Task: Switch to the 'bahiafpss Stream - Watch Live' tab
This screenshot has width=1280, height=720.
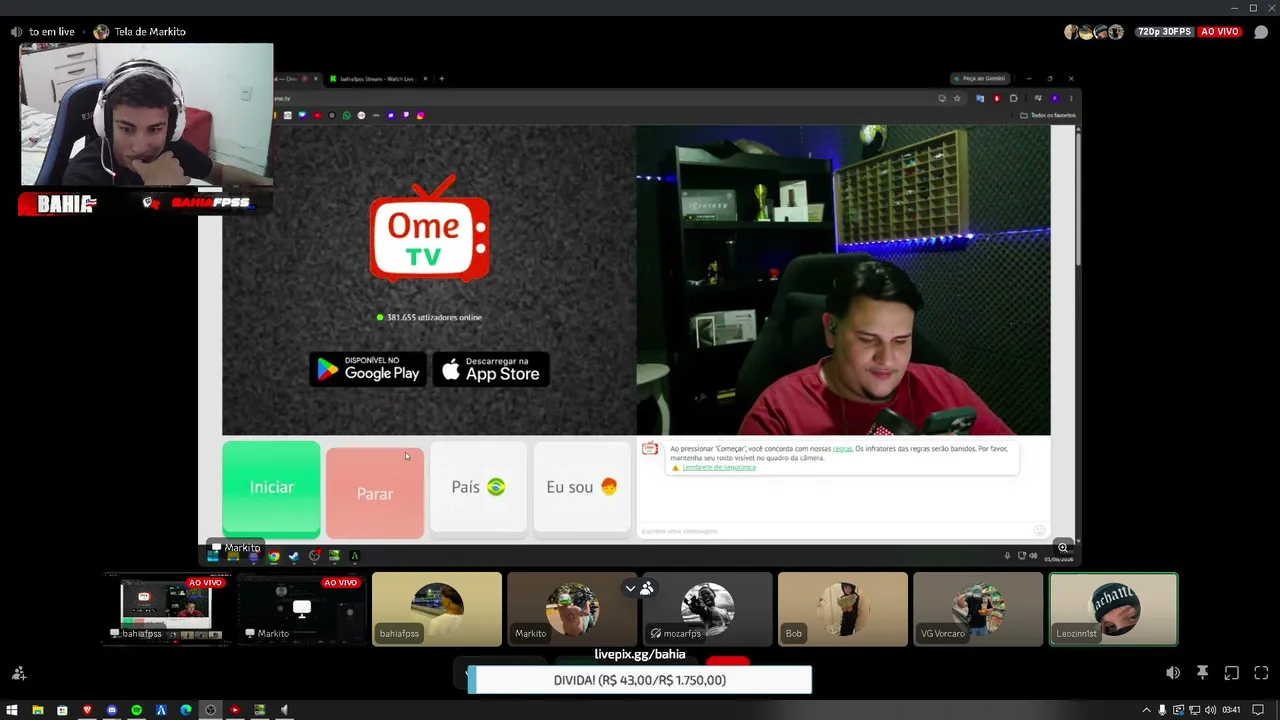Action: click(377, 79)
